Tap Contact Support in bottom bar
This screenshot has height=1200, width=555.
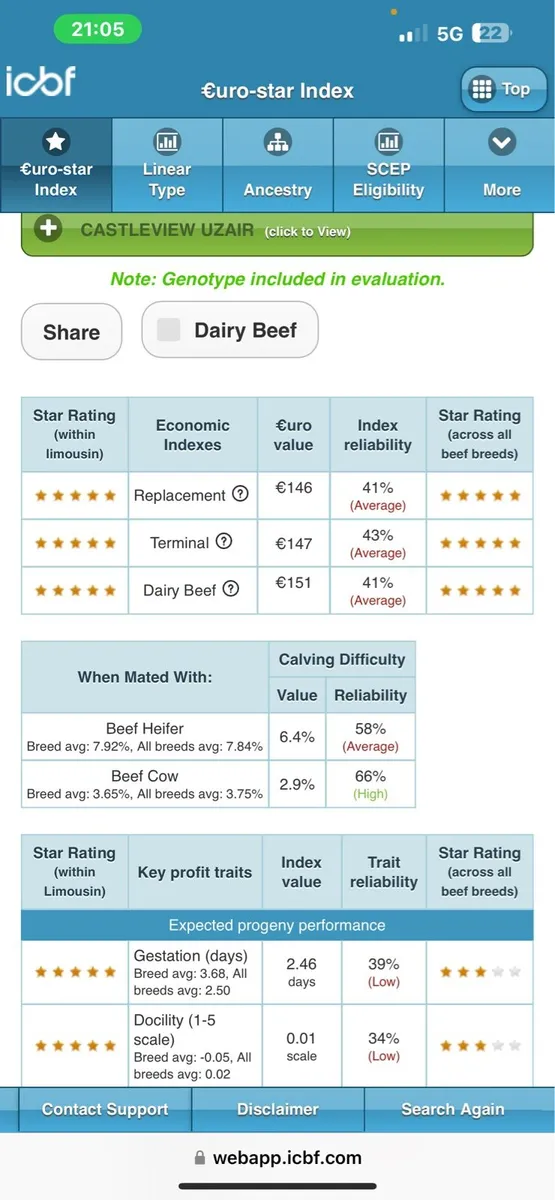(105, 1109)
